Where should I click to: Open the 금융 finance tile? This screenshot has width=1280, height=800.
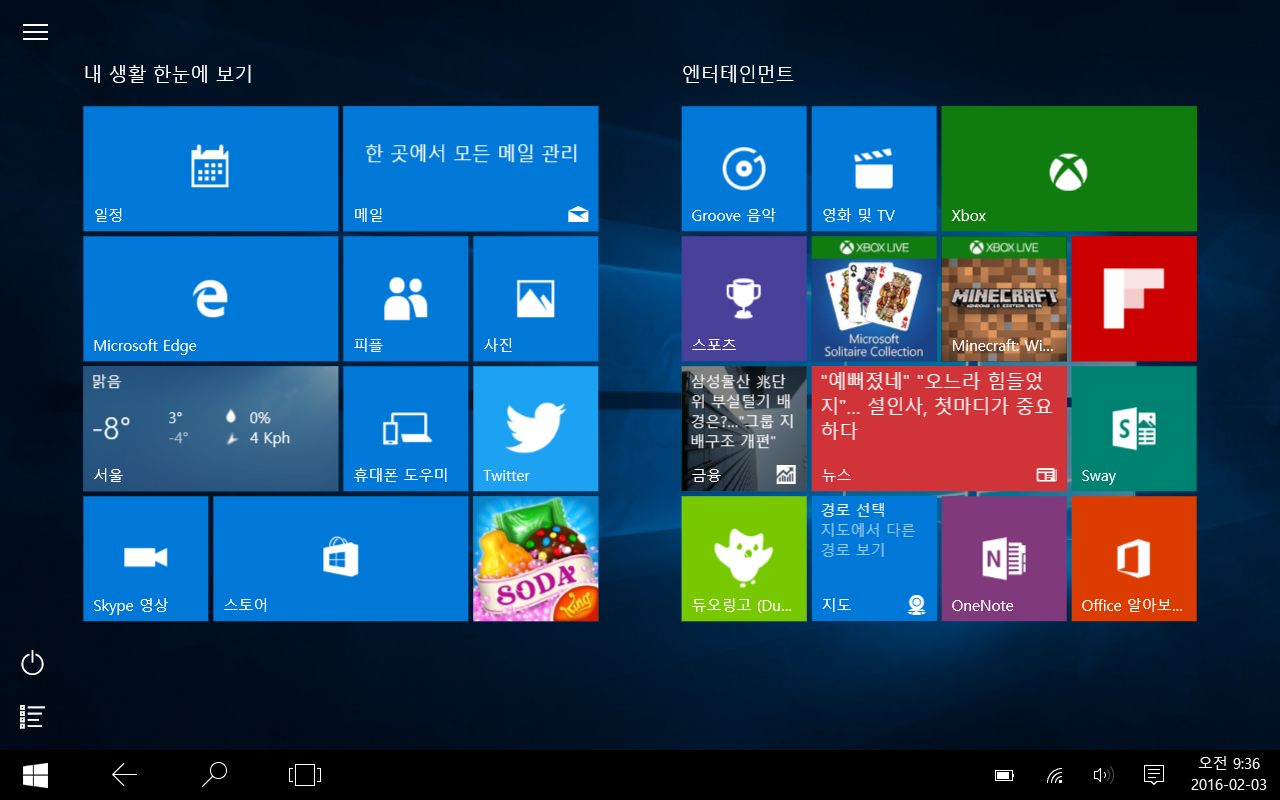[x=744, y=428]
